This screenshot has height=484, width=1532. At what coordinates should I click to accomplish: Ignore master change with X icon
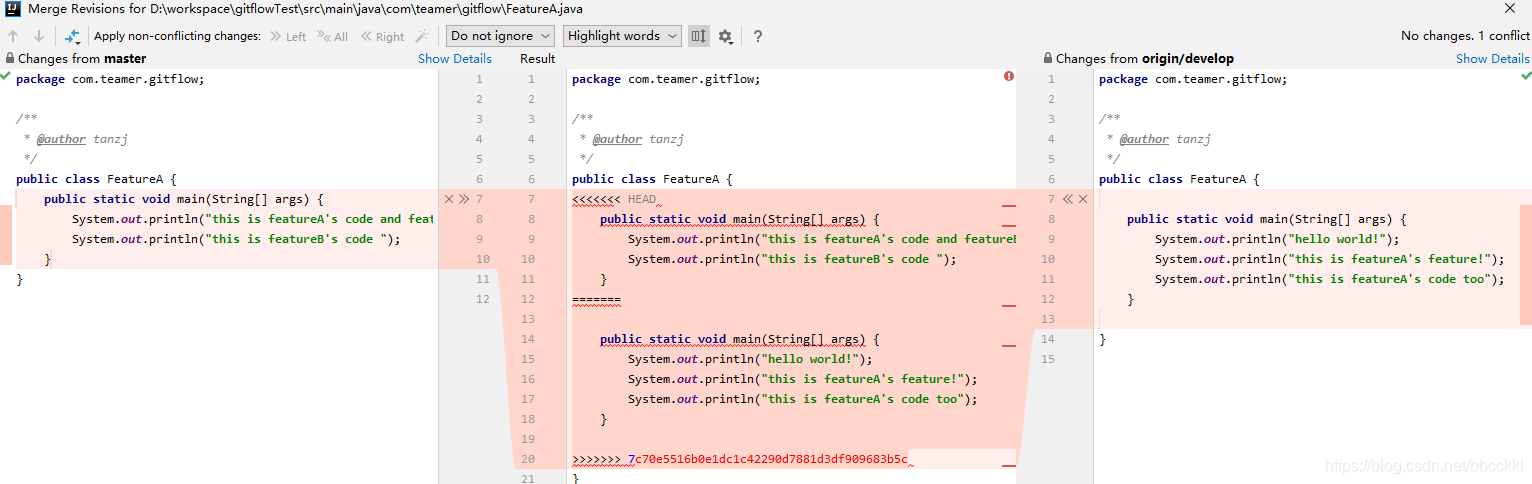449,199
